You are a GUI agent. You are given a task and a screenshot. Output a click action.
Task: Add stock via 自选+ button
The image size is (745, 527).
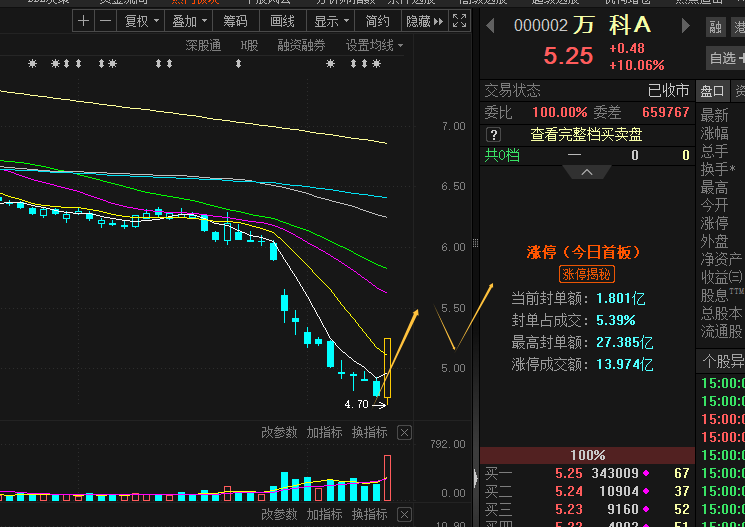726,58
